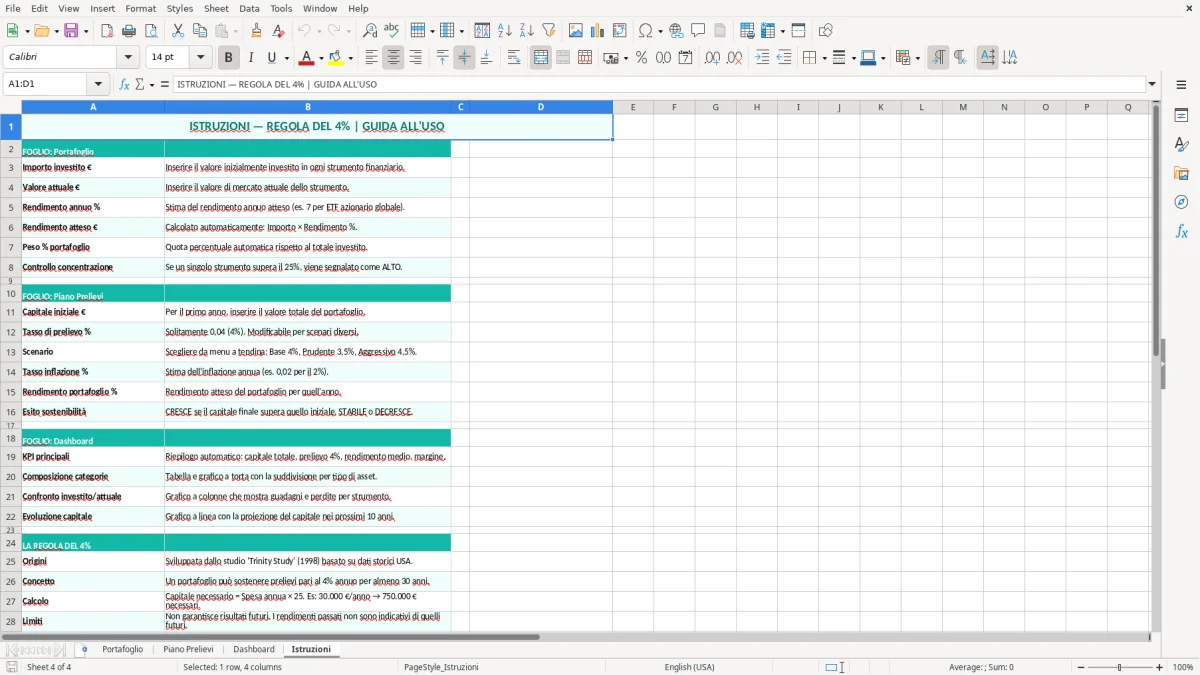Click the Copy icon
1200x675 pixels.
point(200,31)
